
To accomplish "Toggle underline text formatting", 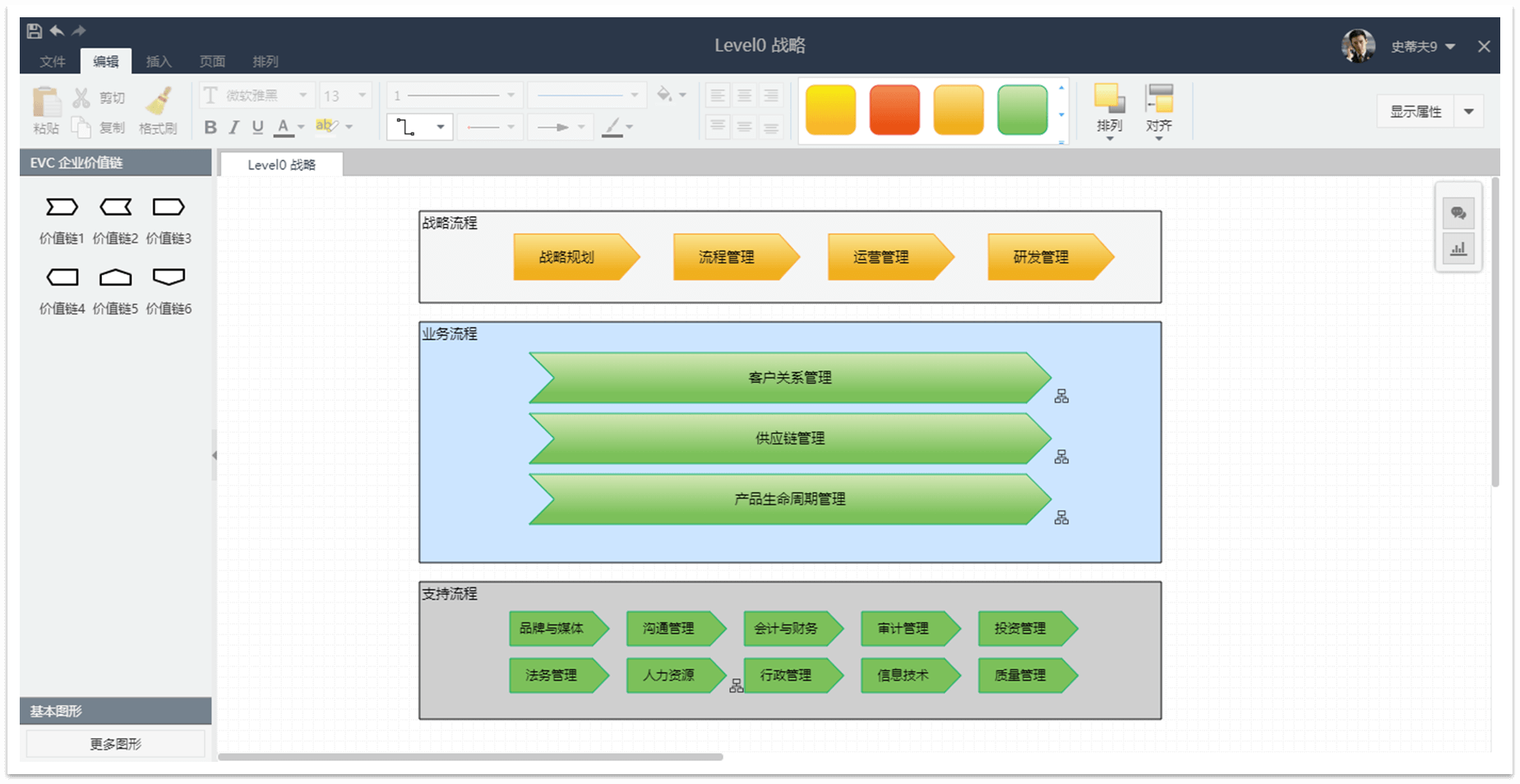I will 257,127.
